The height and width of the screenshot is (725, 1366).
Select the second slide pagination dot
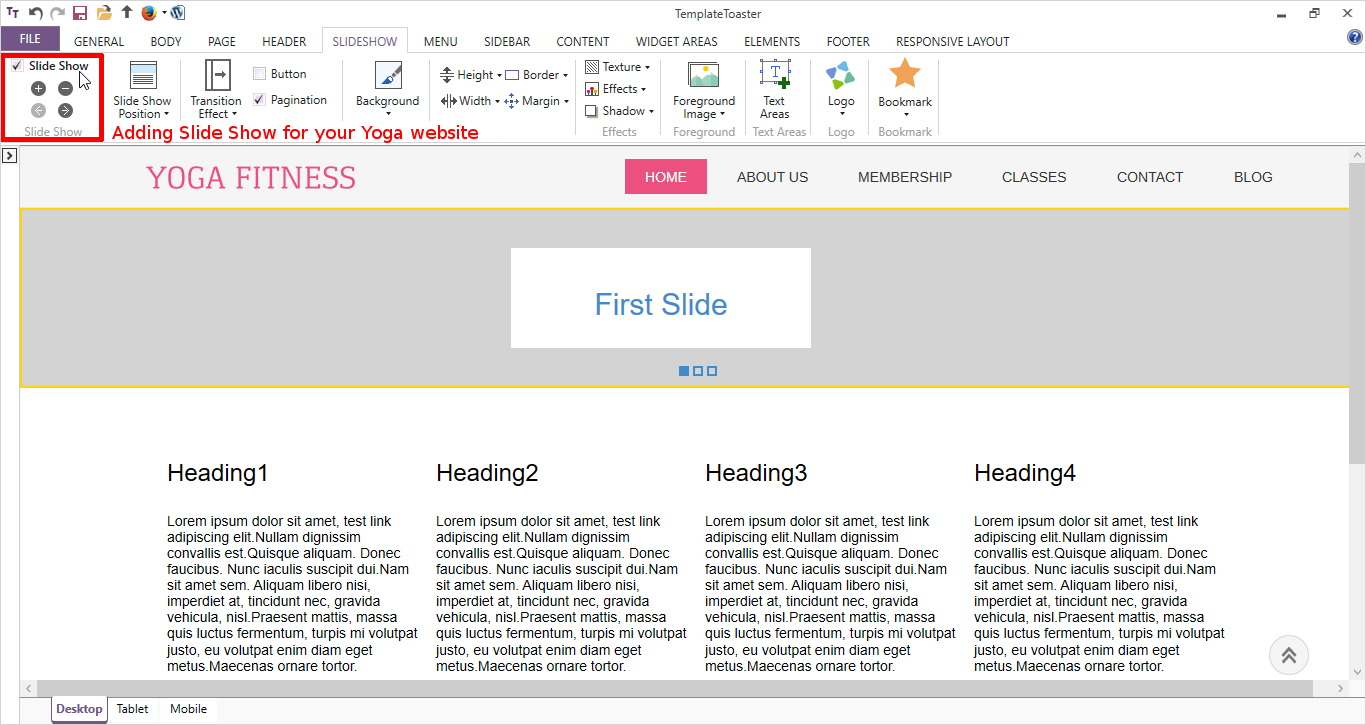698,371
